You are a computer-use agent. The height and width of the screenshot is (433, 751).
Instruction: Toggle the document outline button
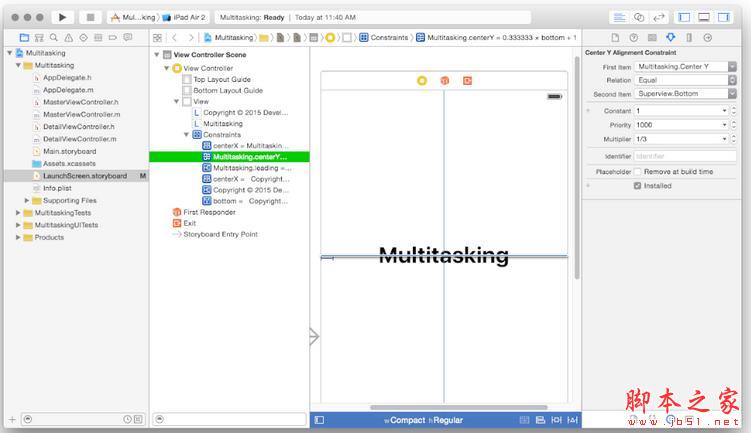(319, 420)
